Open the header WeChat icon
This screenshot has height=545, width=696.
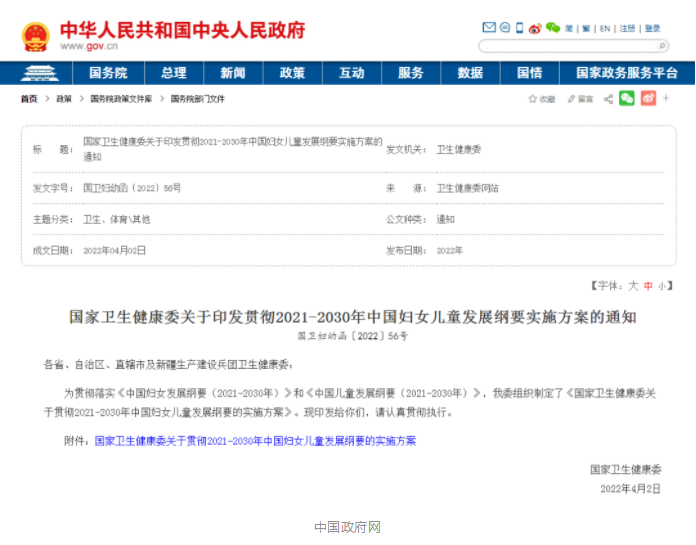pos(553,28)
